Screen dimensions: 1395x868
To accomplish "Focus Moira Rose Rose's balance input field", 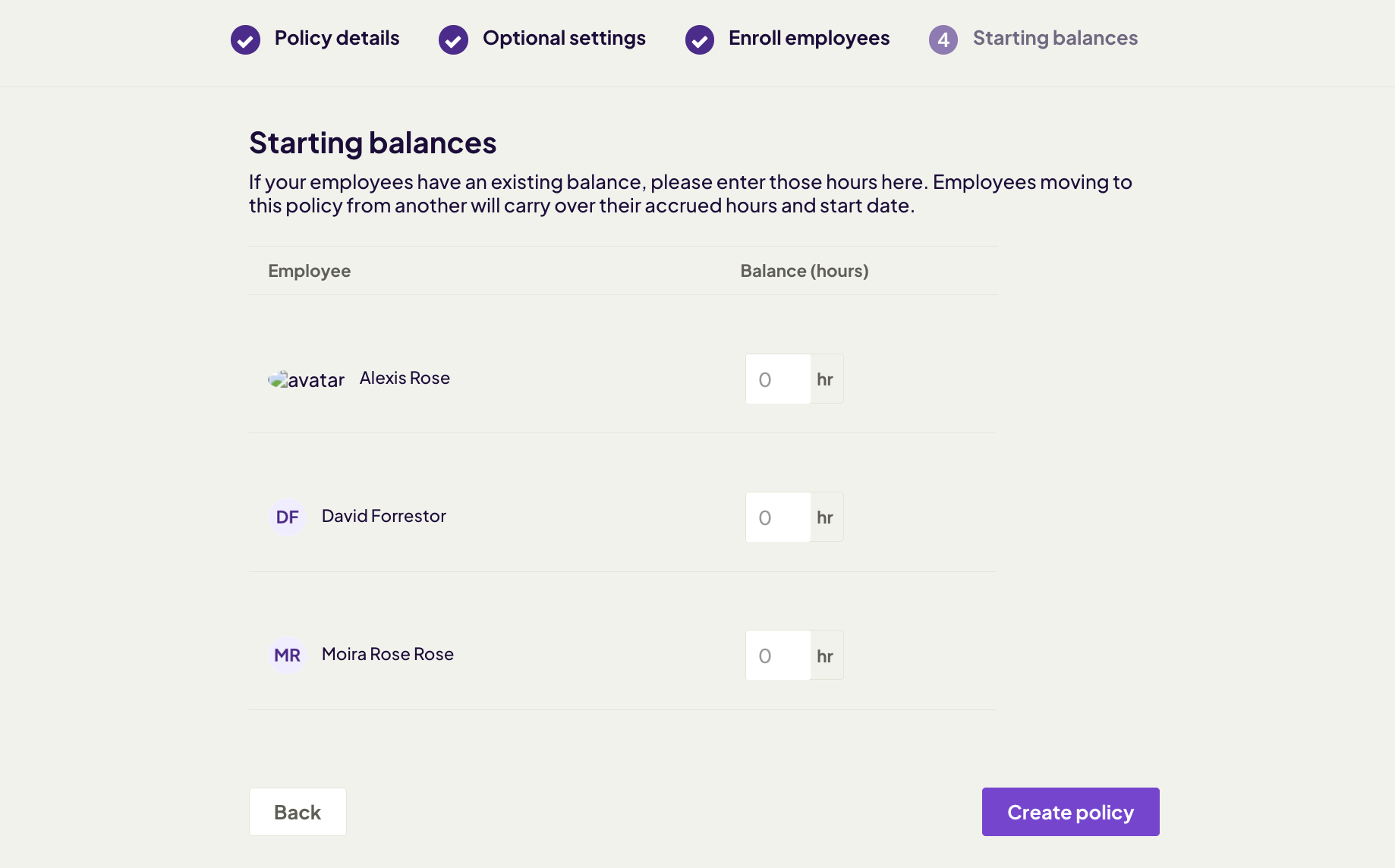I will coord(776,655).
